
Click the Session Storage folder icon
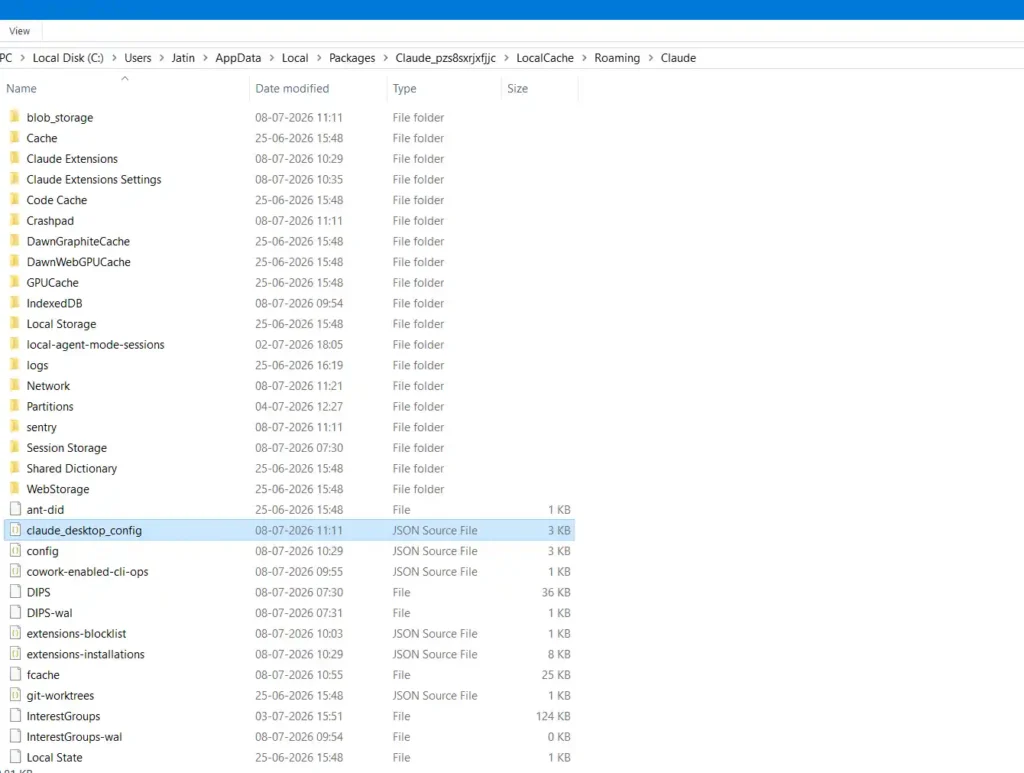(x=15, y=447)
